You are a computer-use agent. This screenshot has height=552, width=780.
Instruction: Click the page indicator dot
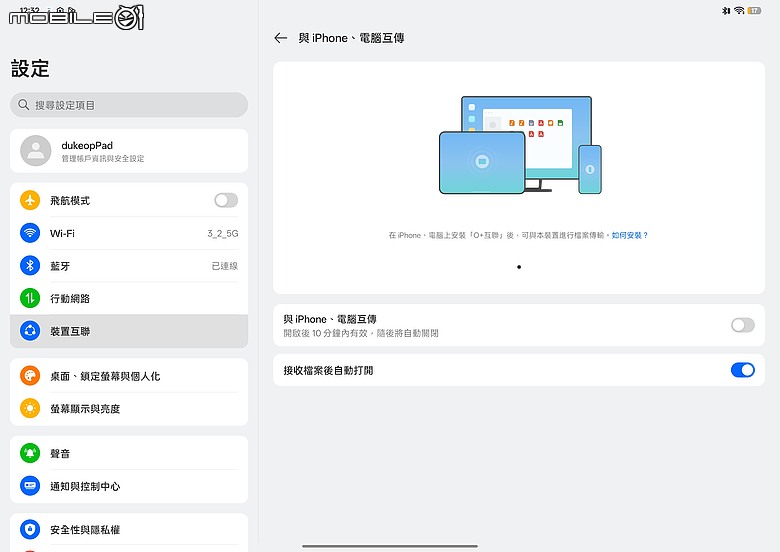[x=519, y=267]
